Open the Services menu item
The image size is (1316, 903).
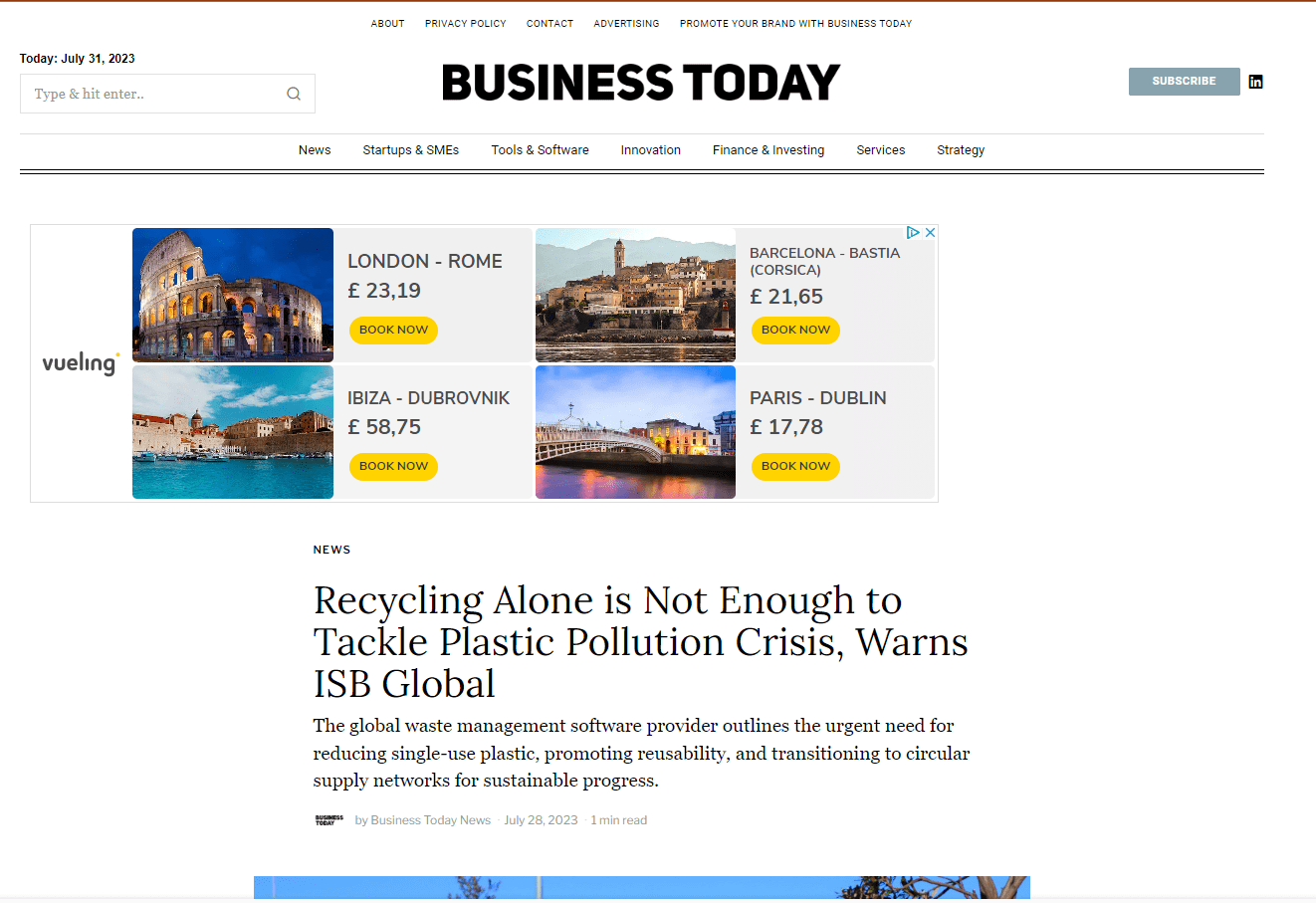[x=881, y=150]
